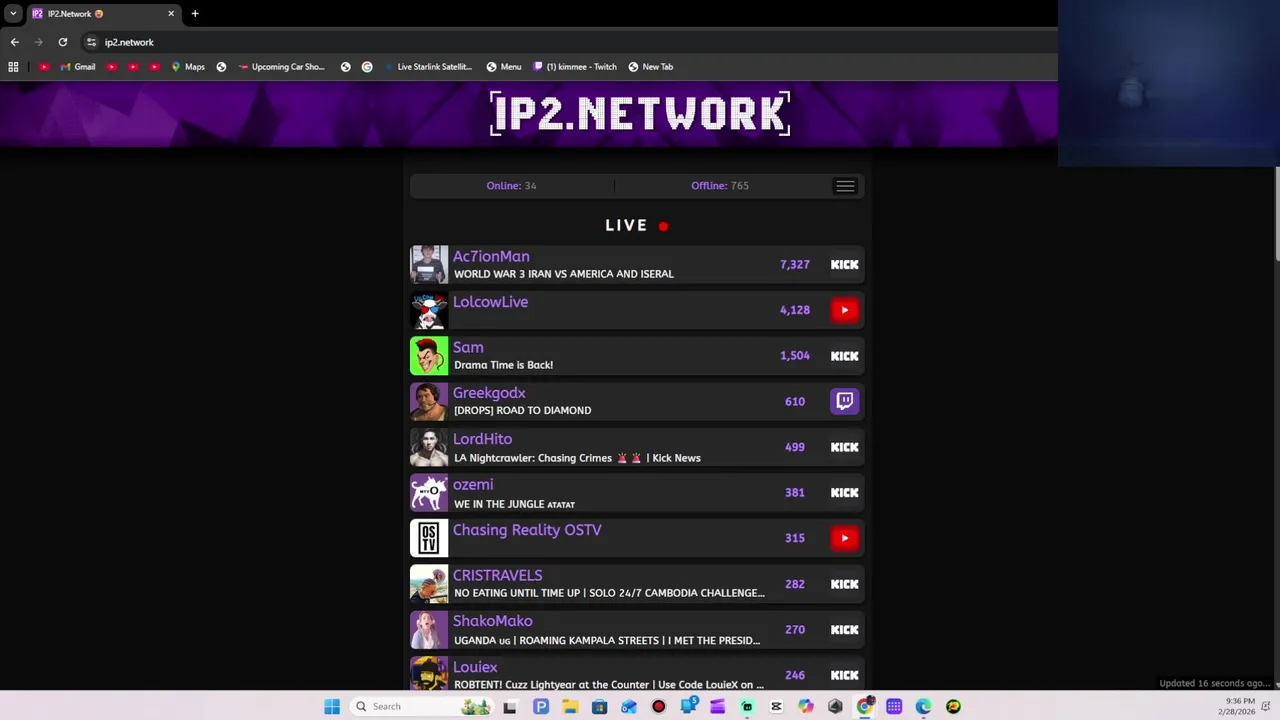Reload the ip2.network page
The image size is (1280, 720).
click(x=62, y=42)
